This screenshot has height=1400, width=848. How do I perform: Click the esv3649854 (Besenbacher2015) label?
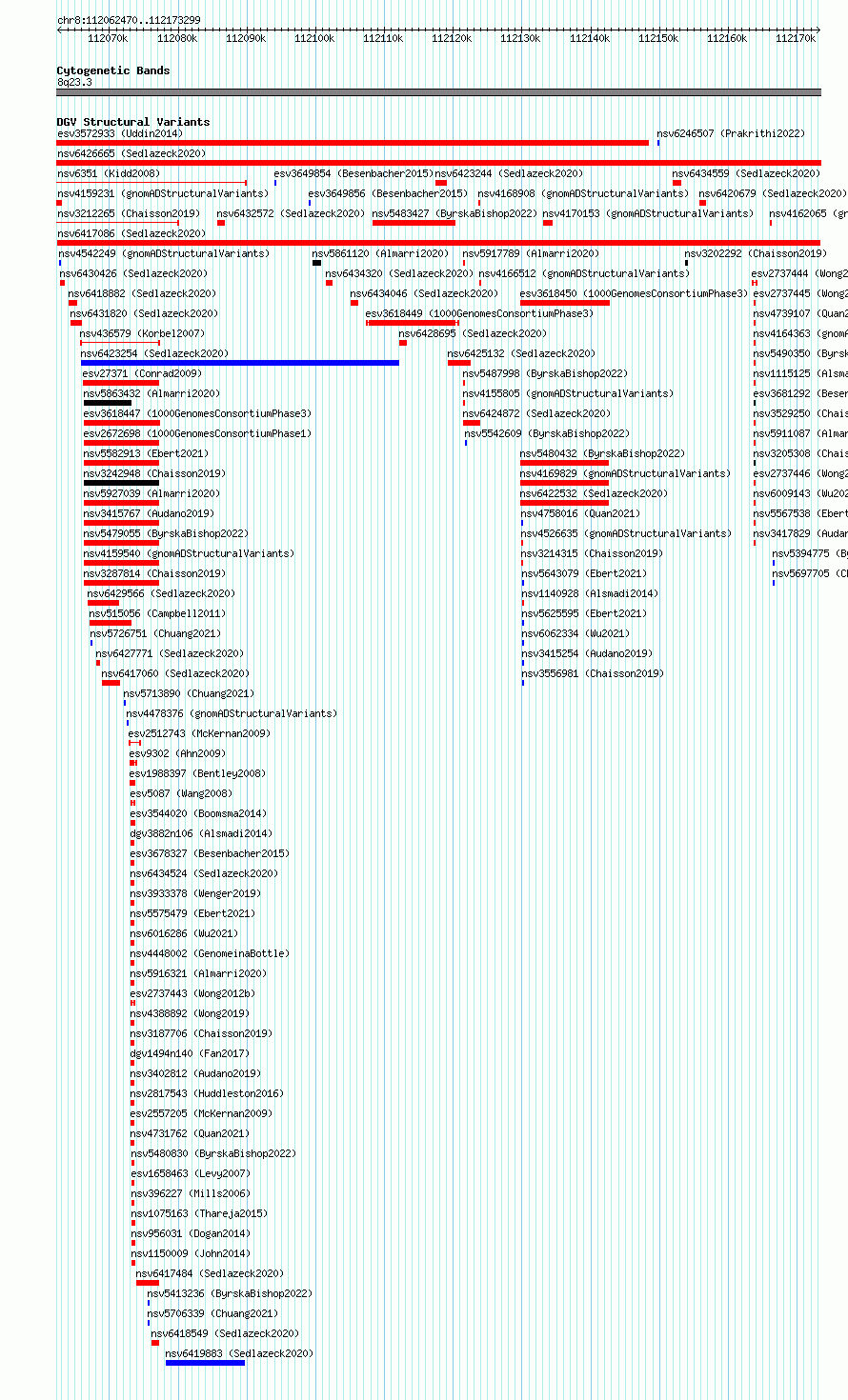[353, 173]
